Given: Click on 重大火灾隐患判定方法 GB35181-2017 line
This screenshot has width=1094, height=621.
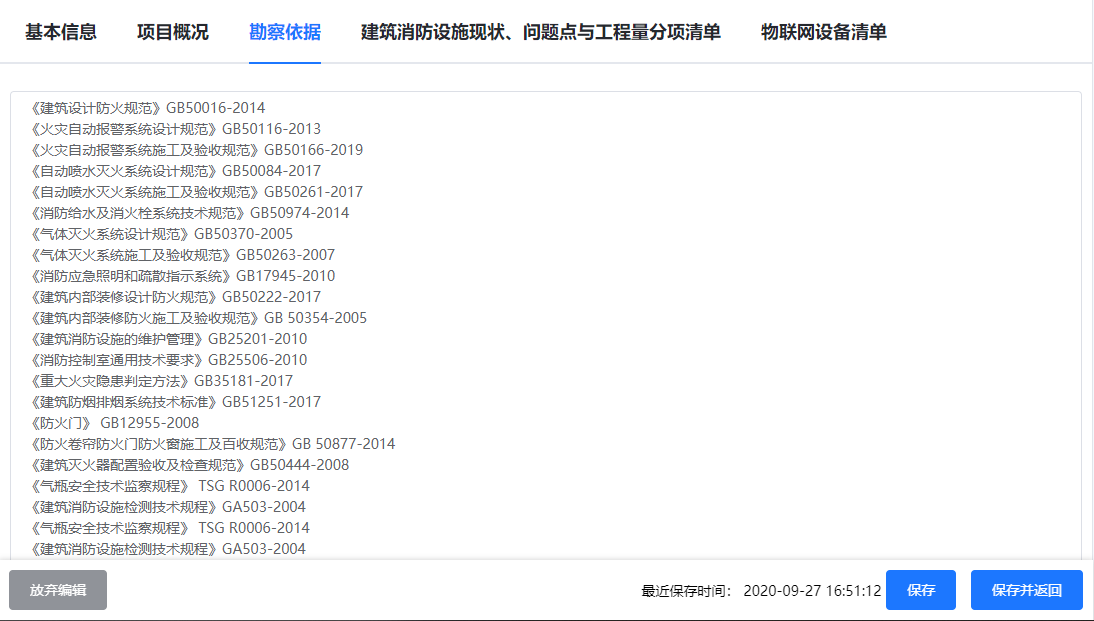Looking at the screenshot, I should pyautogui.click(x=162, y=381).
